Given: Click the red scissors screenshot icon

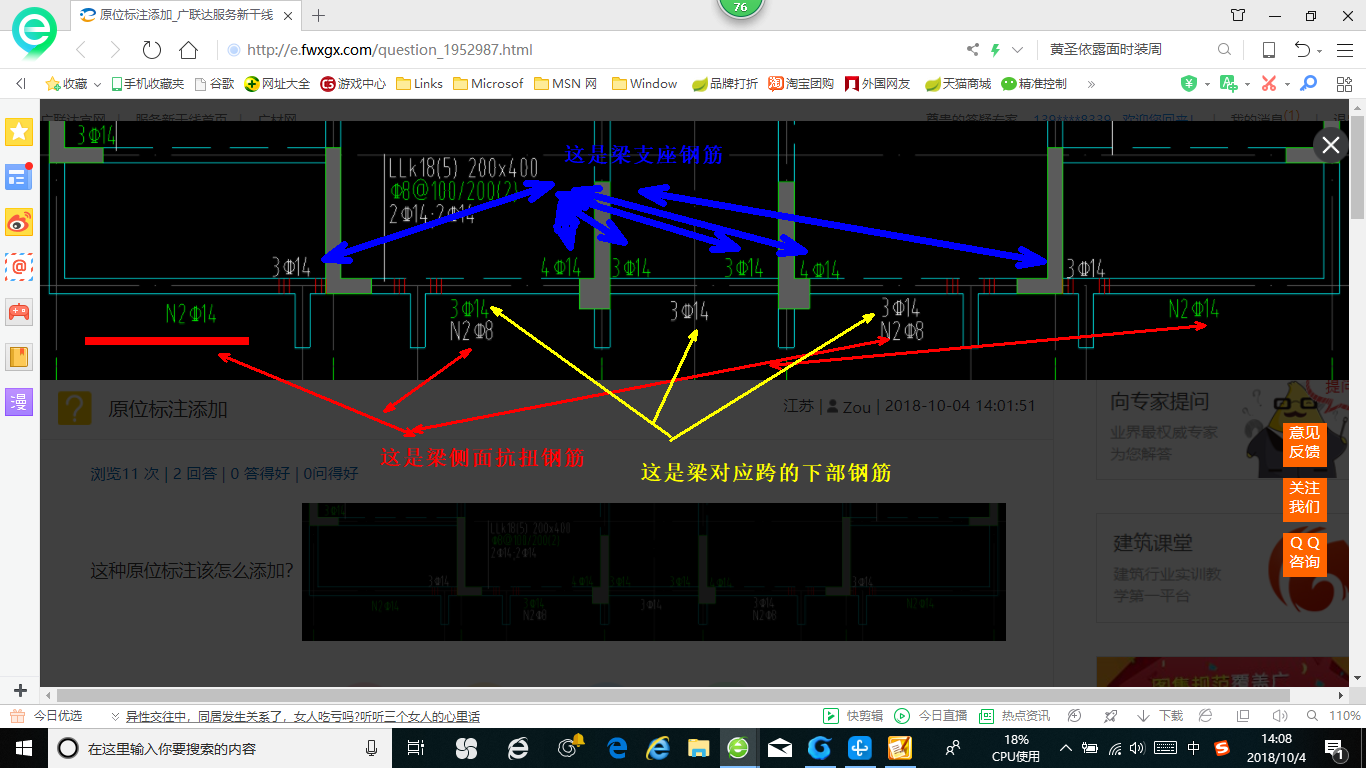Looking at the screenshot, I should click(1269, 84).
